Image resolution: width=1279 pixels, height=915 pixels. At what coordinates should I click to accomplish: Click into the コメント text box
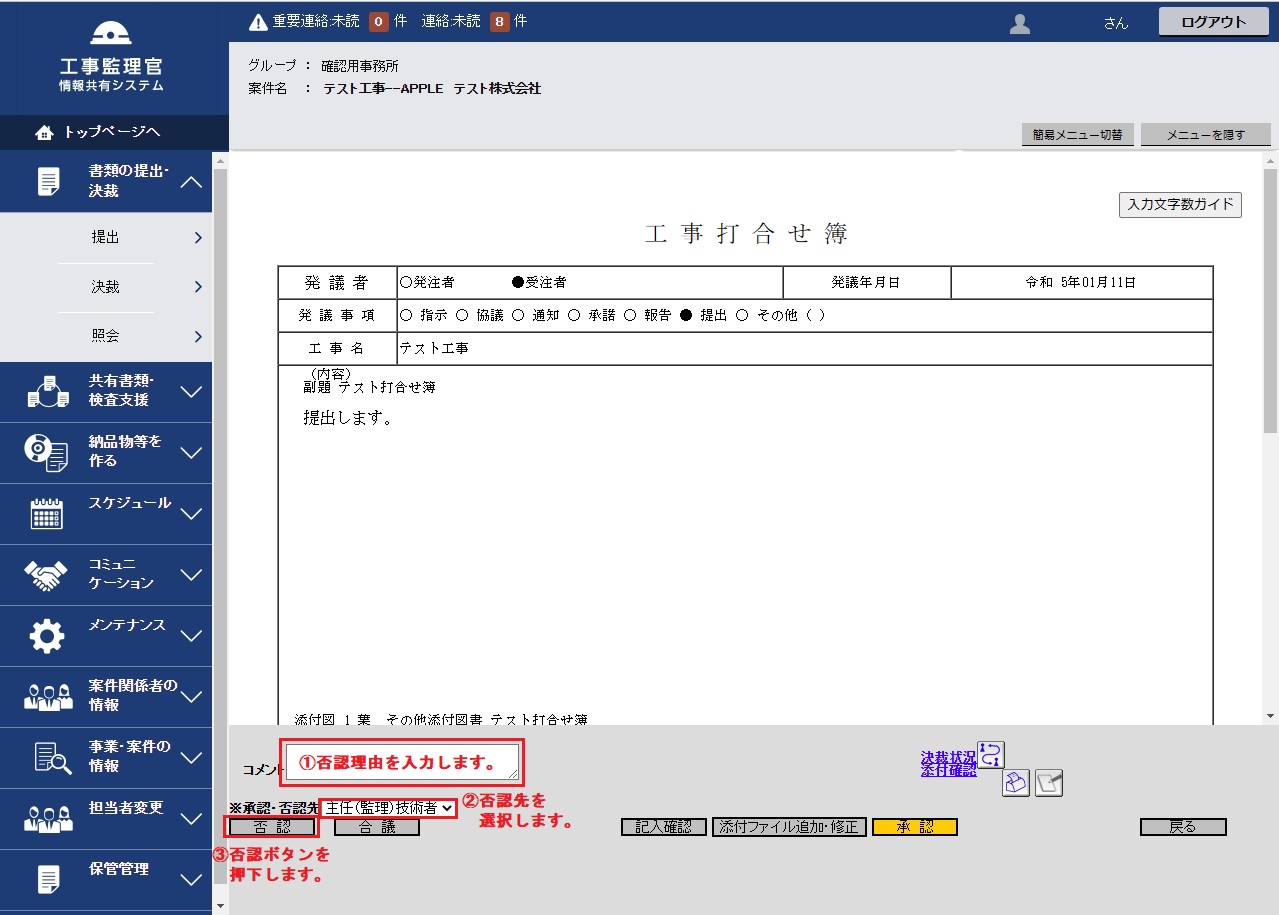tap(402, 762)
